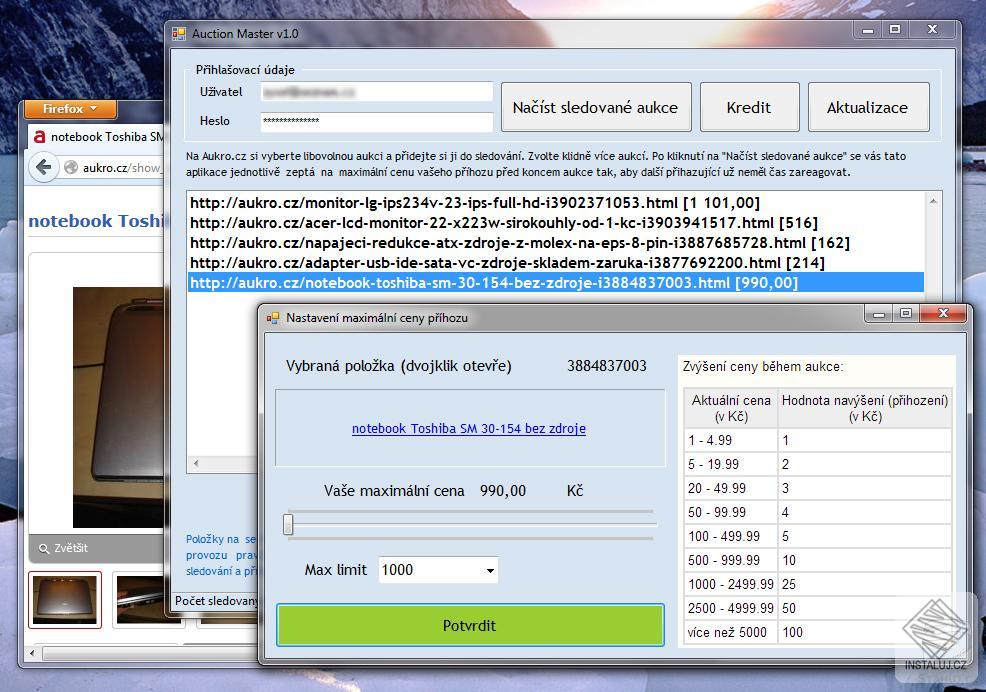This screenshot has width=986, height=692.
Task: Click the Nastavení maximální ceny dialog icon
Action: tap(272, 318)
